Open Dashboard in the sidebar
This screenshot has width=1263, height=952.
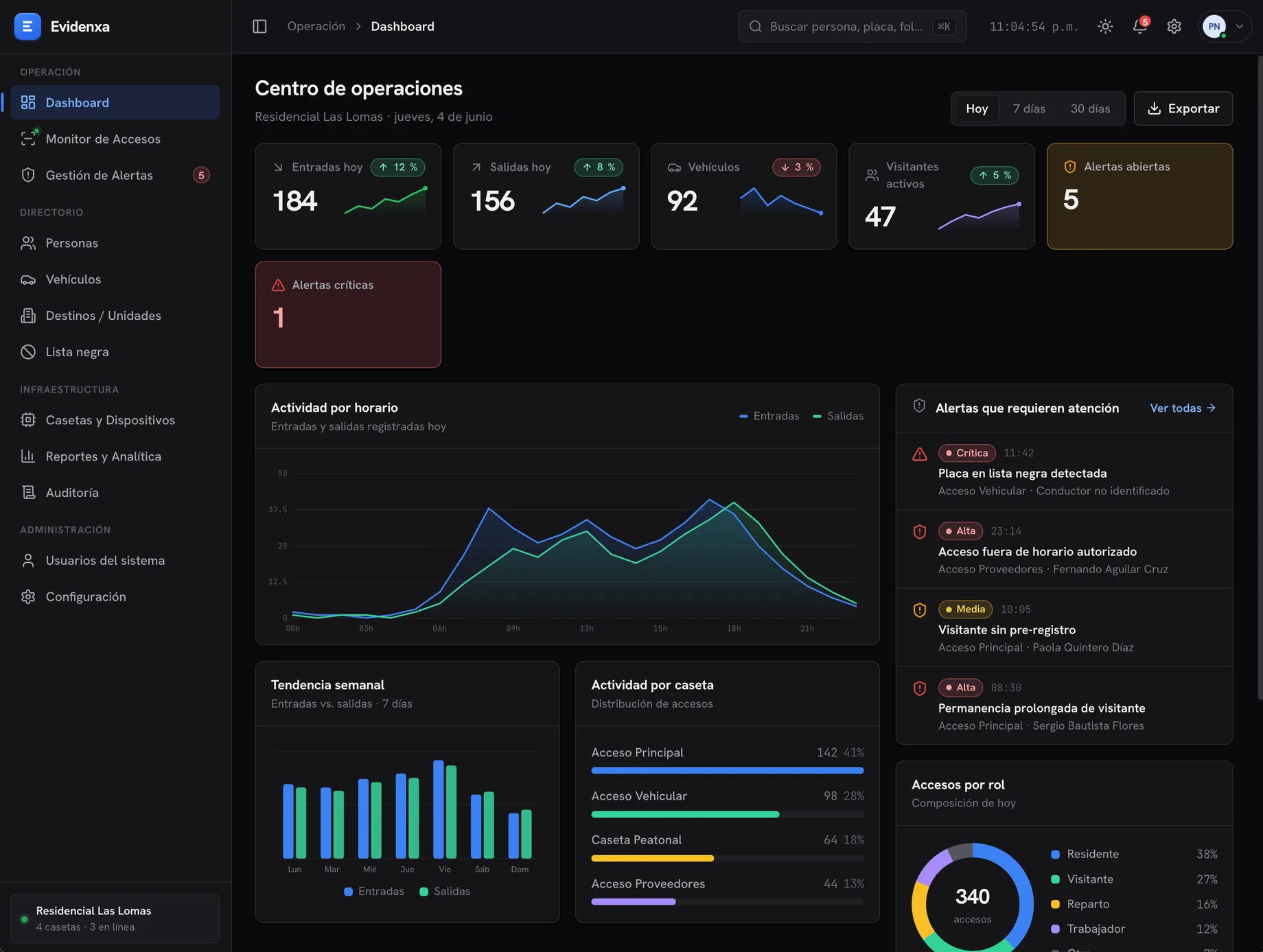click(115, 102)
